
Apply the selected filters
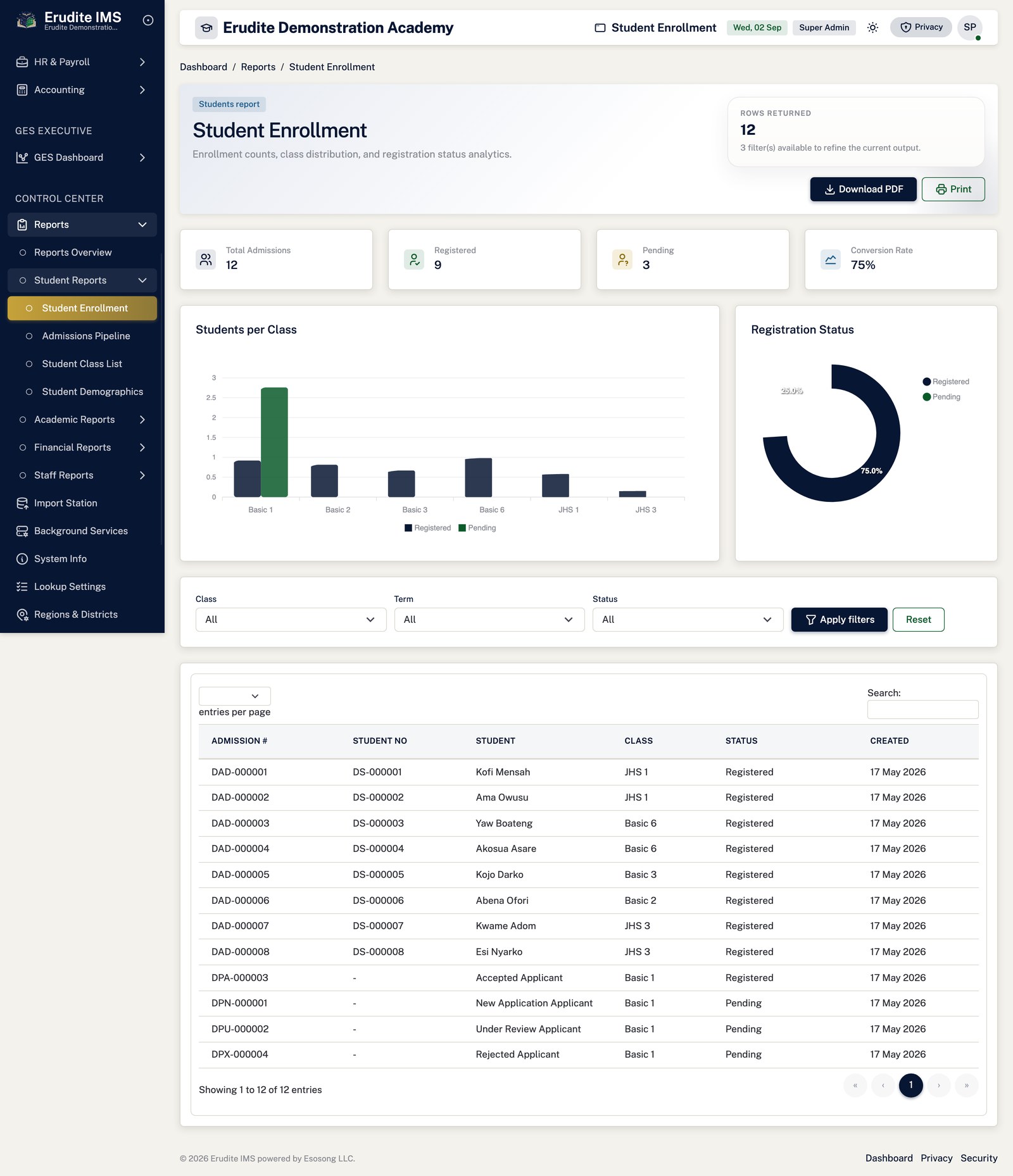(840, 620)
